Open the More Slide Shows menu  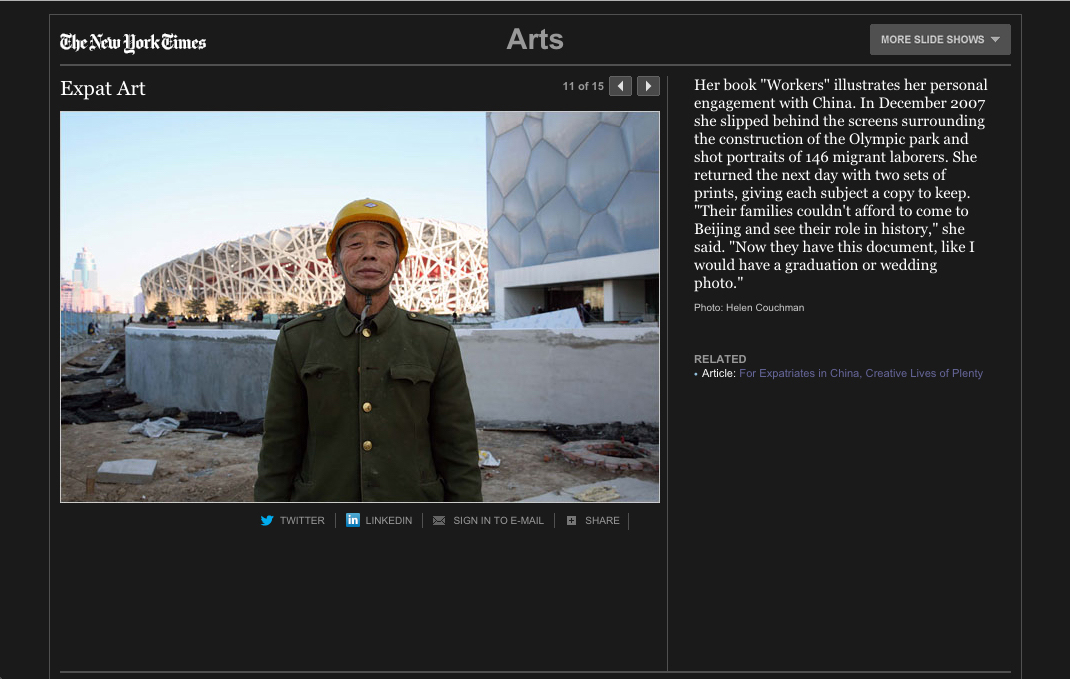pyautogui.click(x=932, y=40)
